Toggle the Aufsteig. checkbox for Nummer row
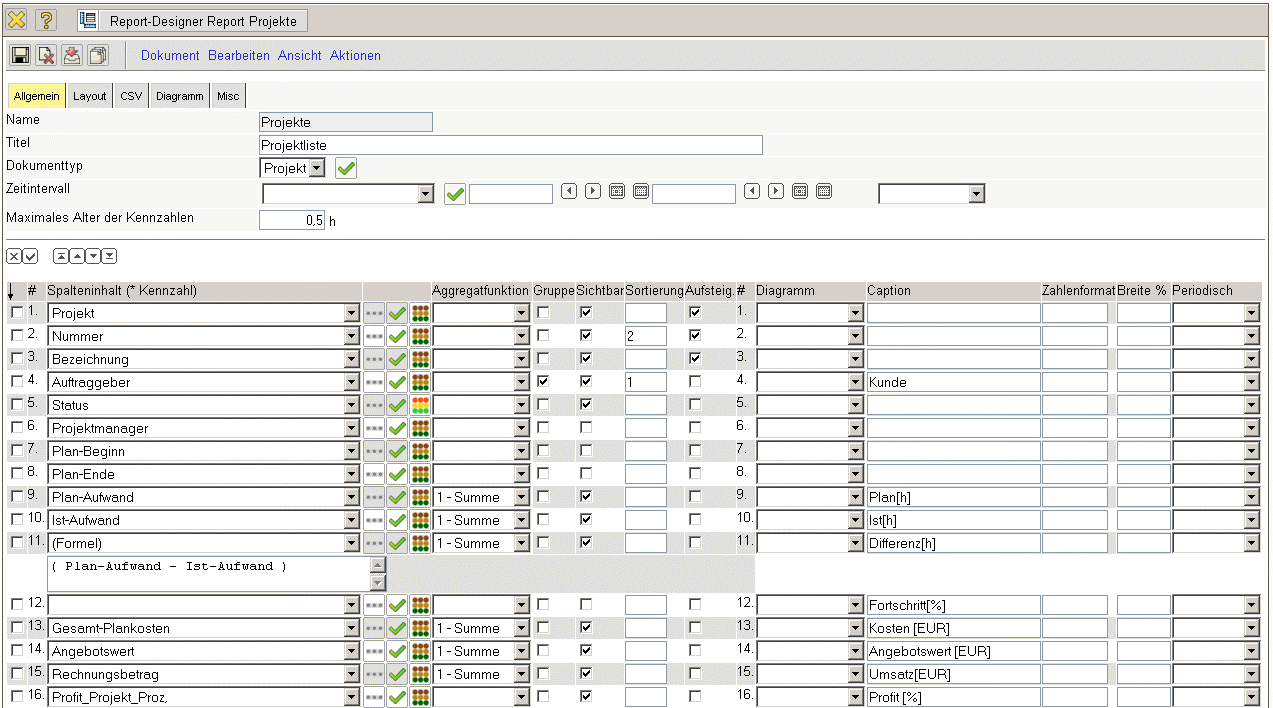Image resolution: width=1273 pixels, height=708 pixels. [695, 336]
